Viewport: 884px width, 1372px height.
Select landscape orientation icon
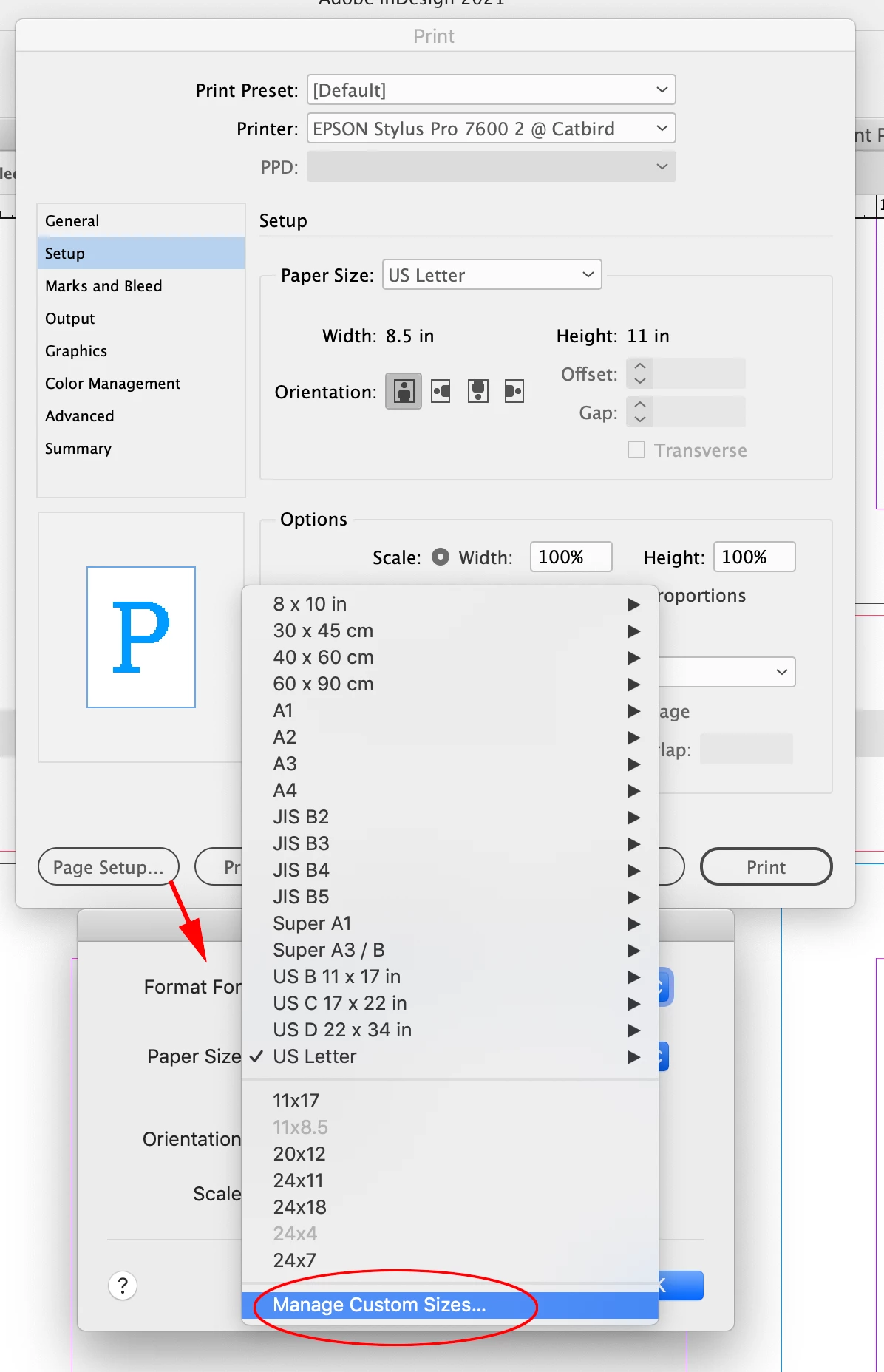441,391
